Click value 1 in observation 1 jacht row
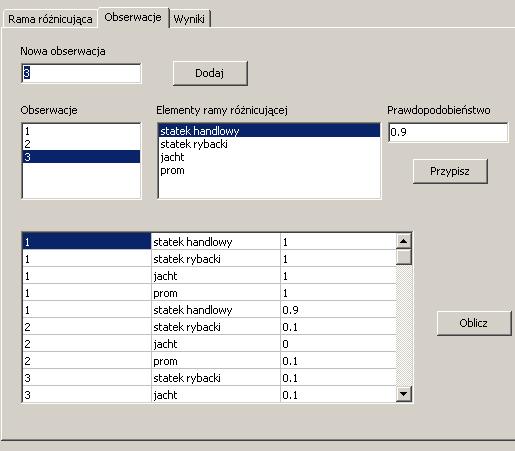515x451 pixels. (338, 276)
